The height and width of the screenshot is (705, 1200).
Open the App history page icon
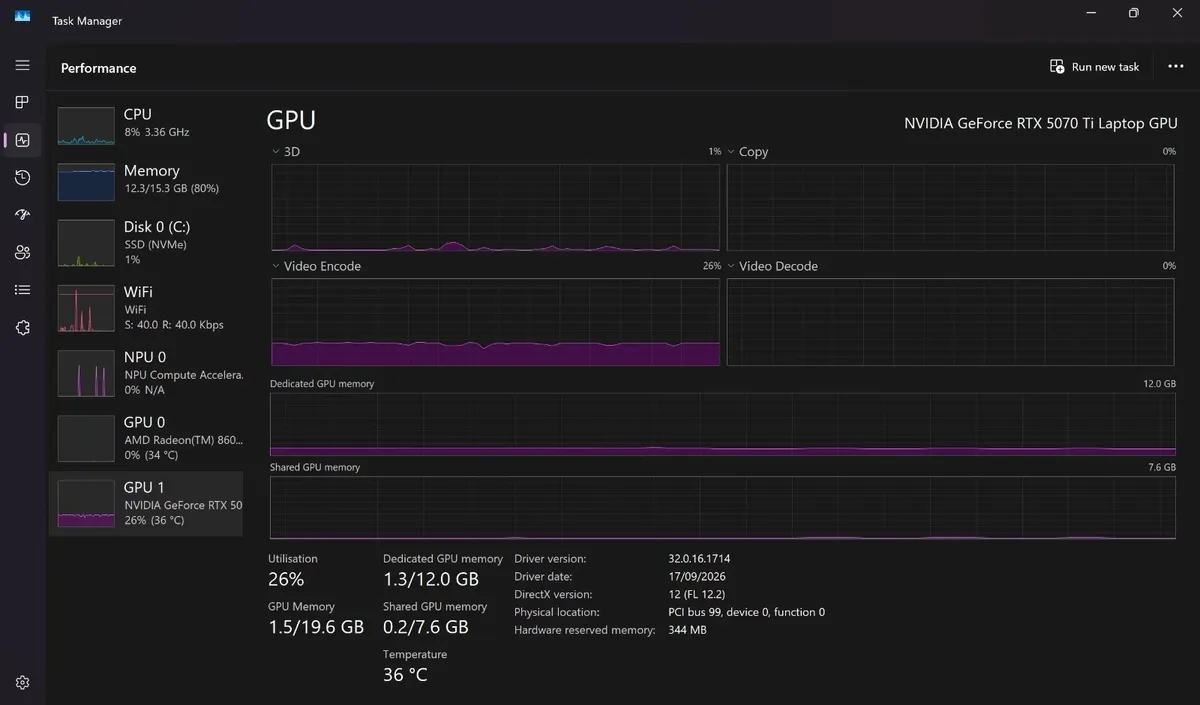pos(22,177)
